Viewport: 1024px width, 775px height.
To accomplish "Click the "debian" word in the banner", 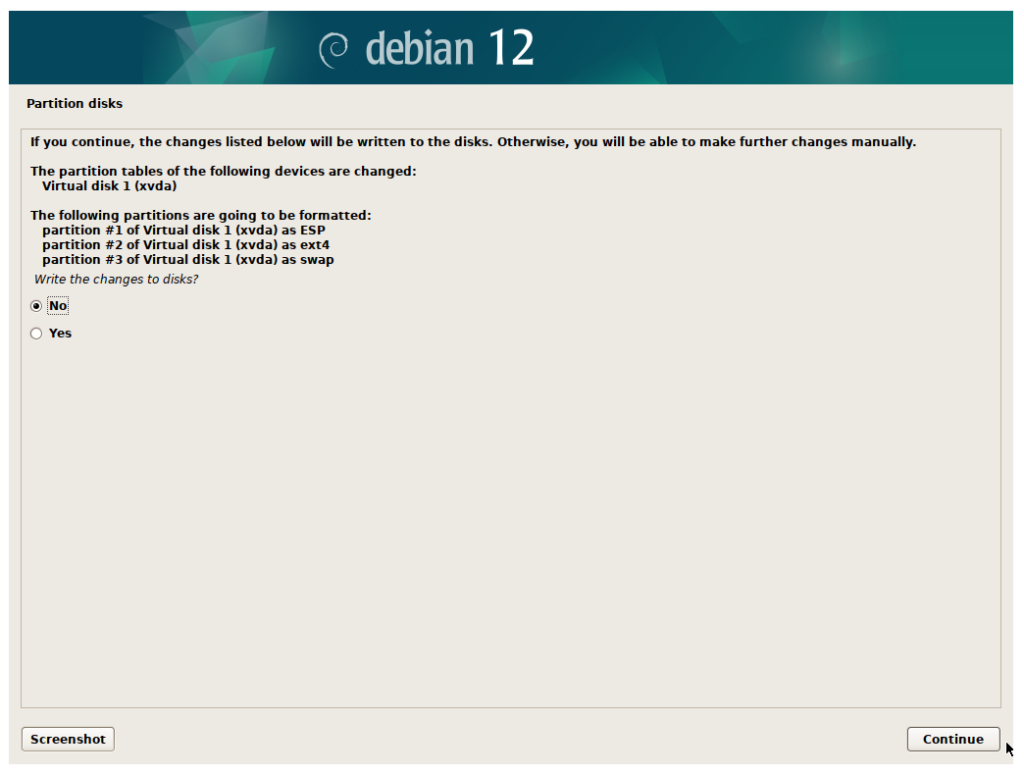I will pos(417,48).
